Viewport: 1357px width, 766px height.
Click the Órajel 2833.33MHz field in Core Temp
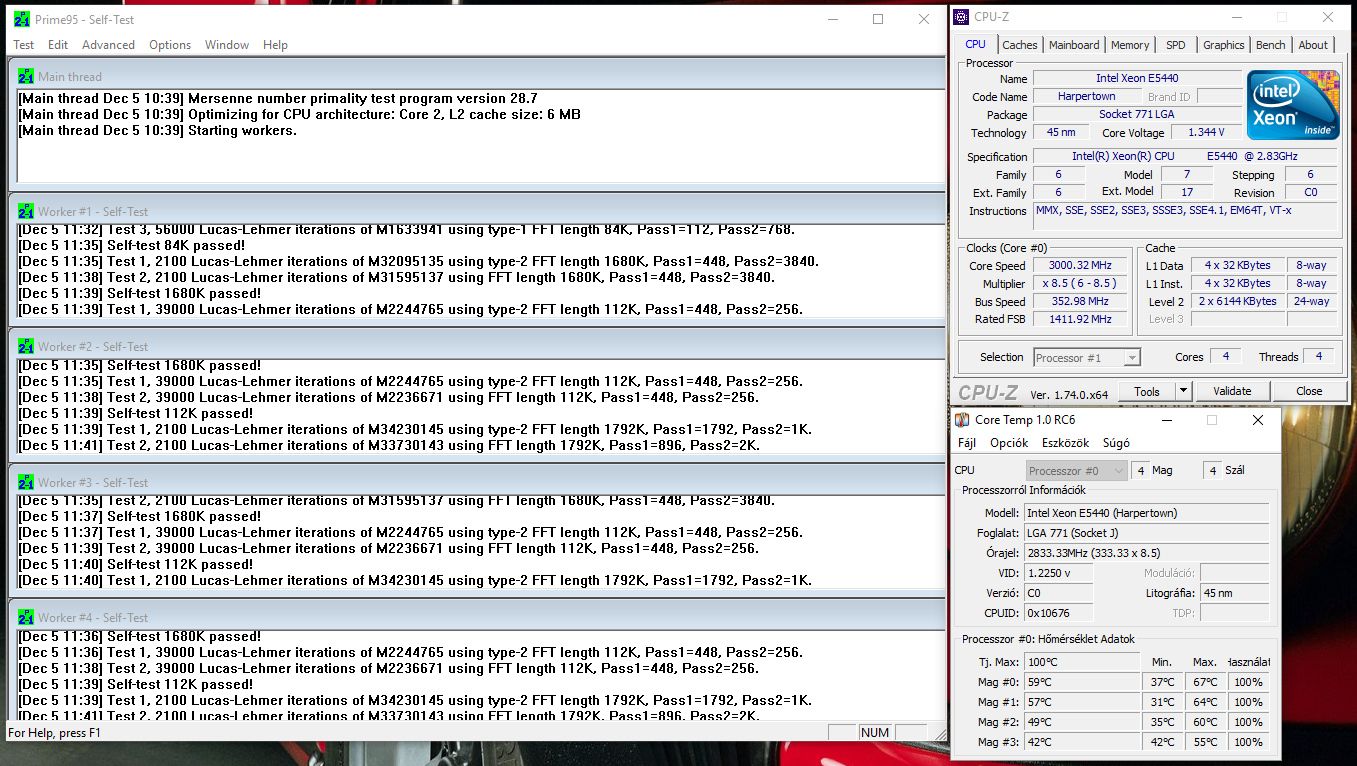click(1147, 553)
